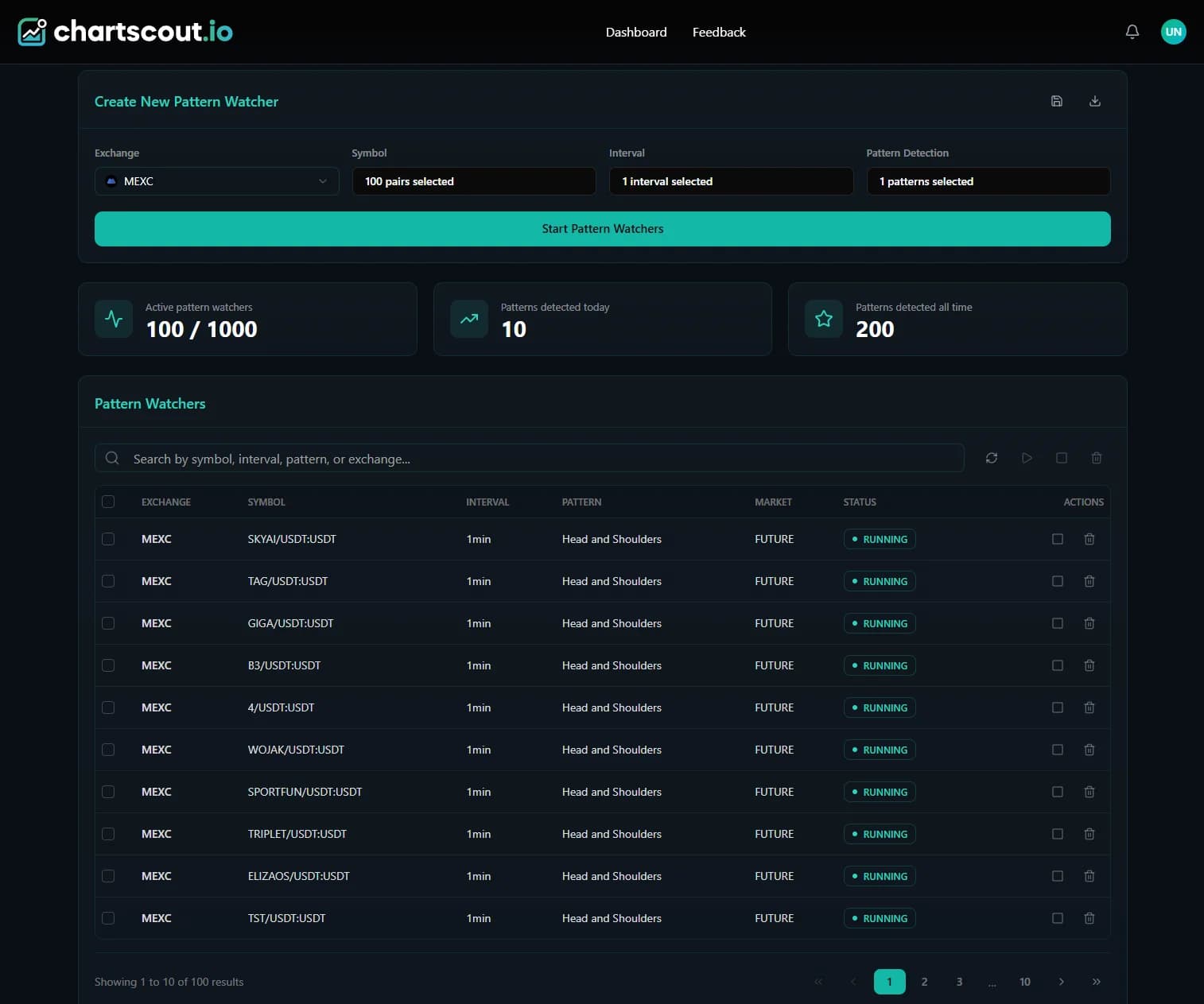Go to results page 3
Viewport: 1204px width, 1004px height.
point(959,982)
